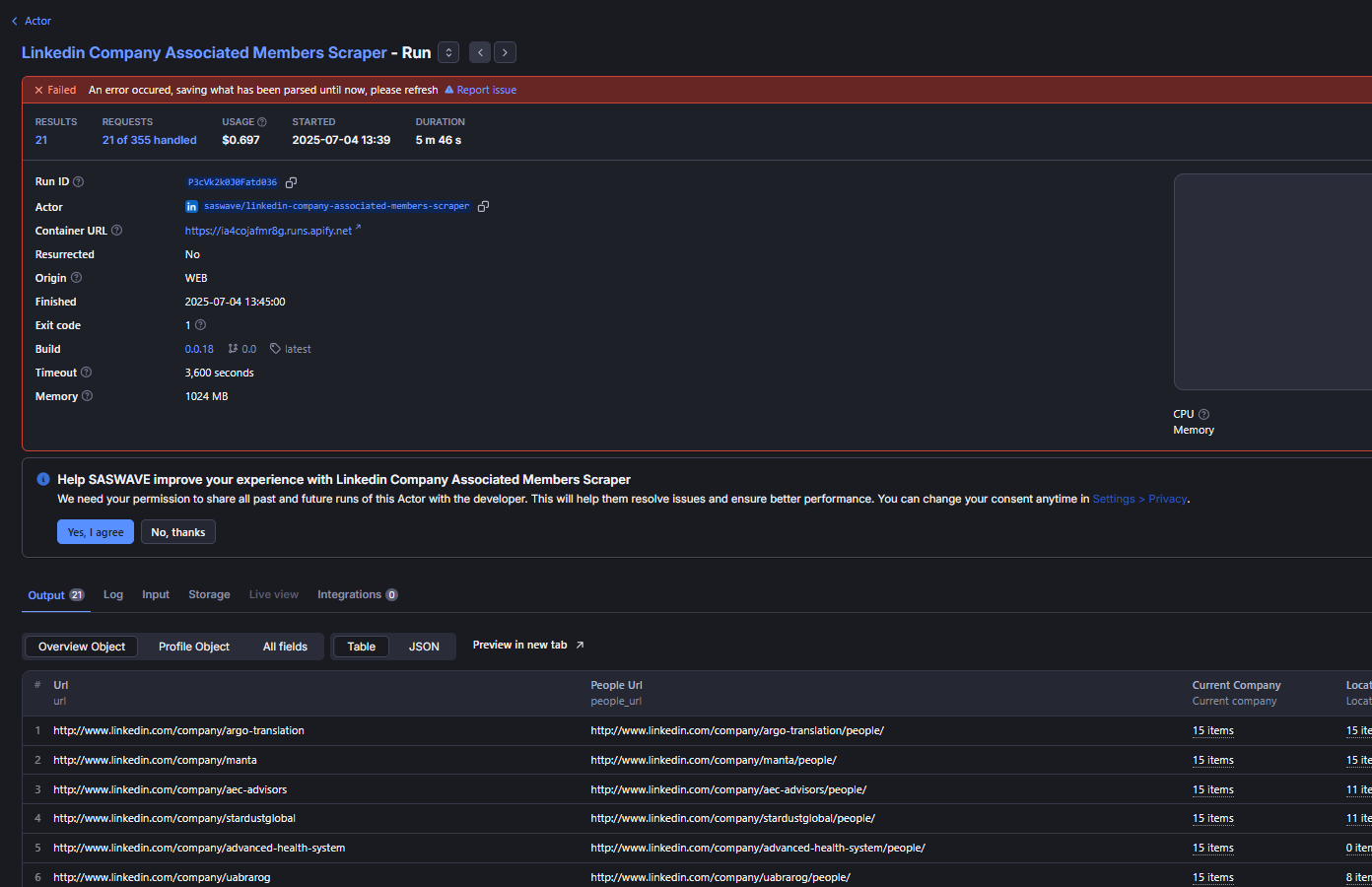
Task: Go to next run arrow
Action: point(505,52)
